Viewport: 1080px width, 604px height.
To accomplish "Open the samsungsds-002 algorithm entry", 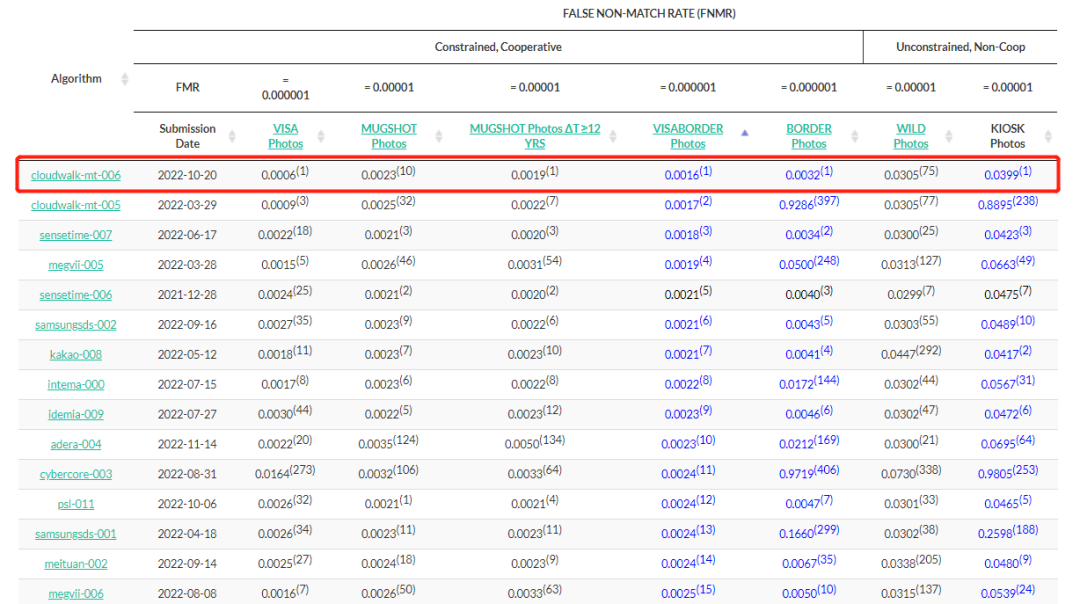I will pos(76,325).
